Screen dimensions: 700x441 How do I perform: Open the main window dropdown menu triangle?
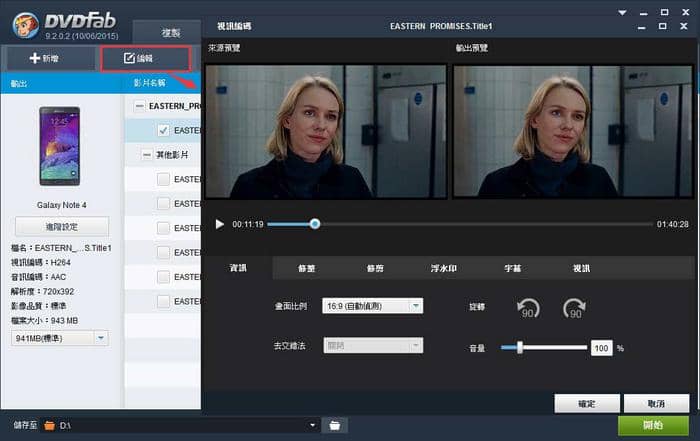(x=622, y=12)
